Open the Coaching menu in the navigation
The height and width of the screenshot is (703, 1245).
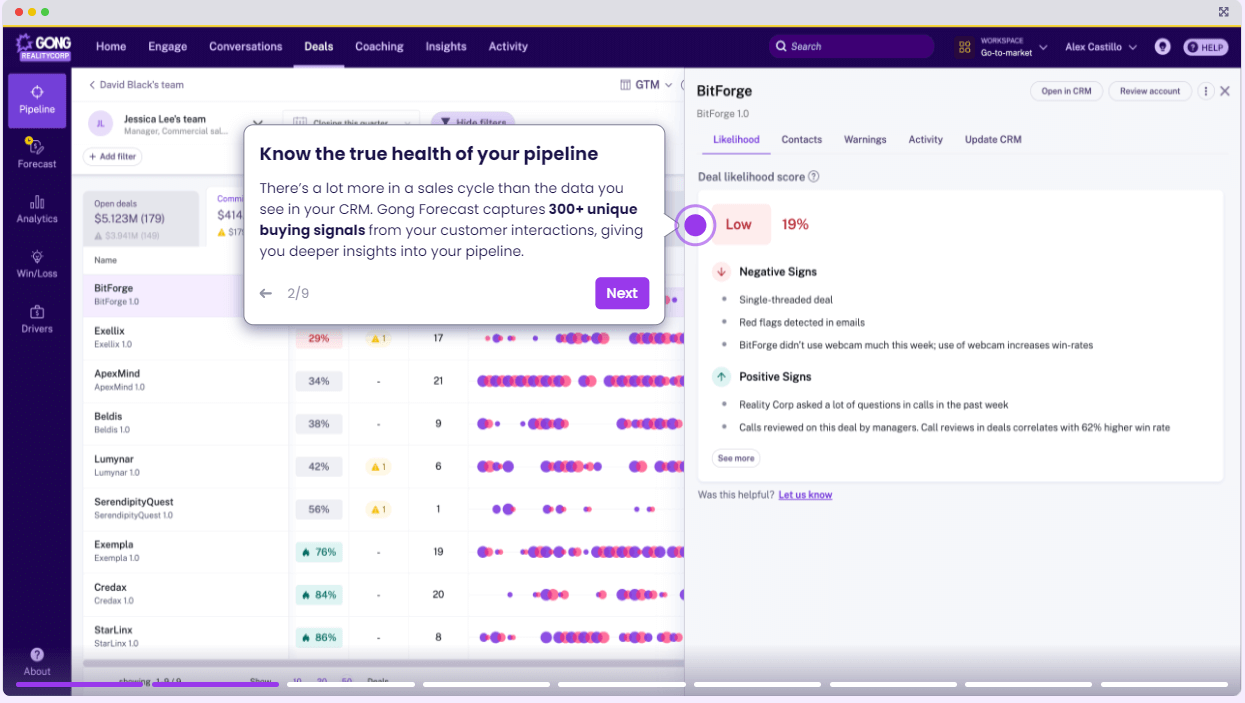click(x=379, y=46)
